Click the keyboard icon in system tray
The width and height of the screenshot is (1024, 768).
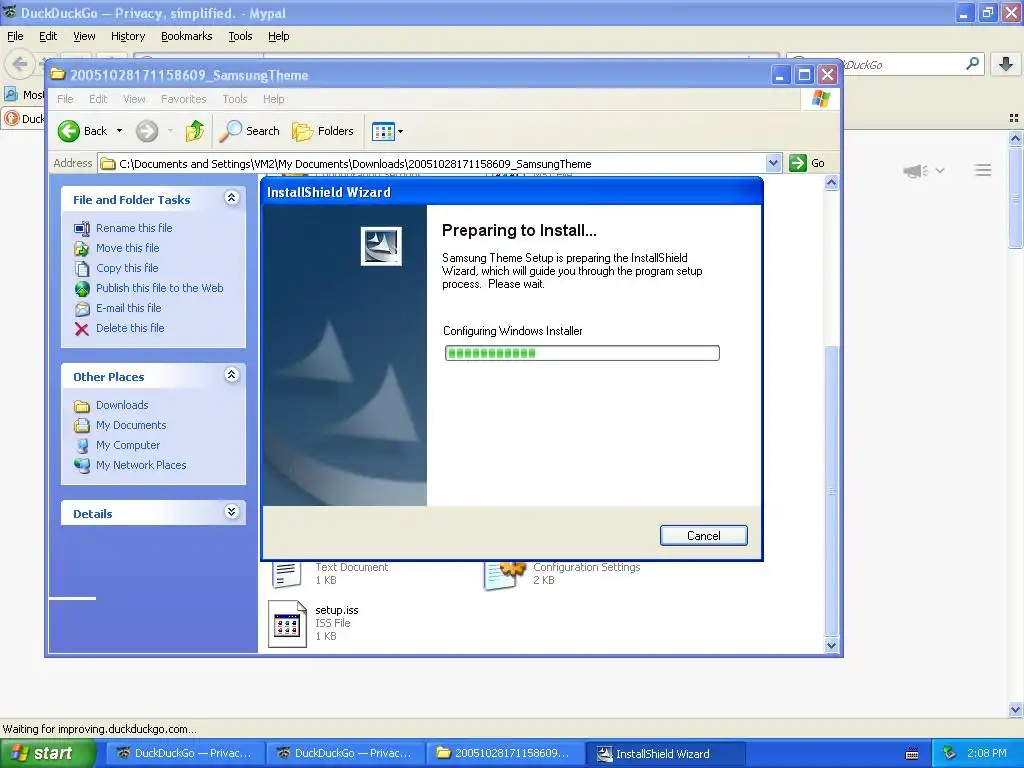click(912, 754)
